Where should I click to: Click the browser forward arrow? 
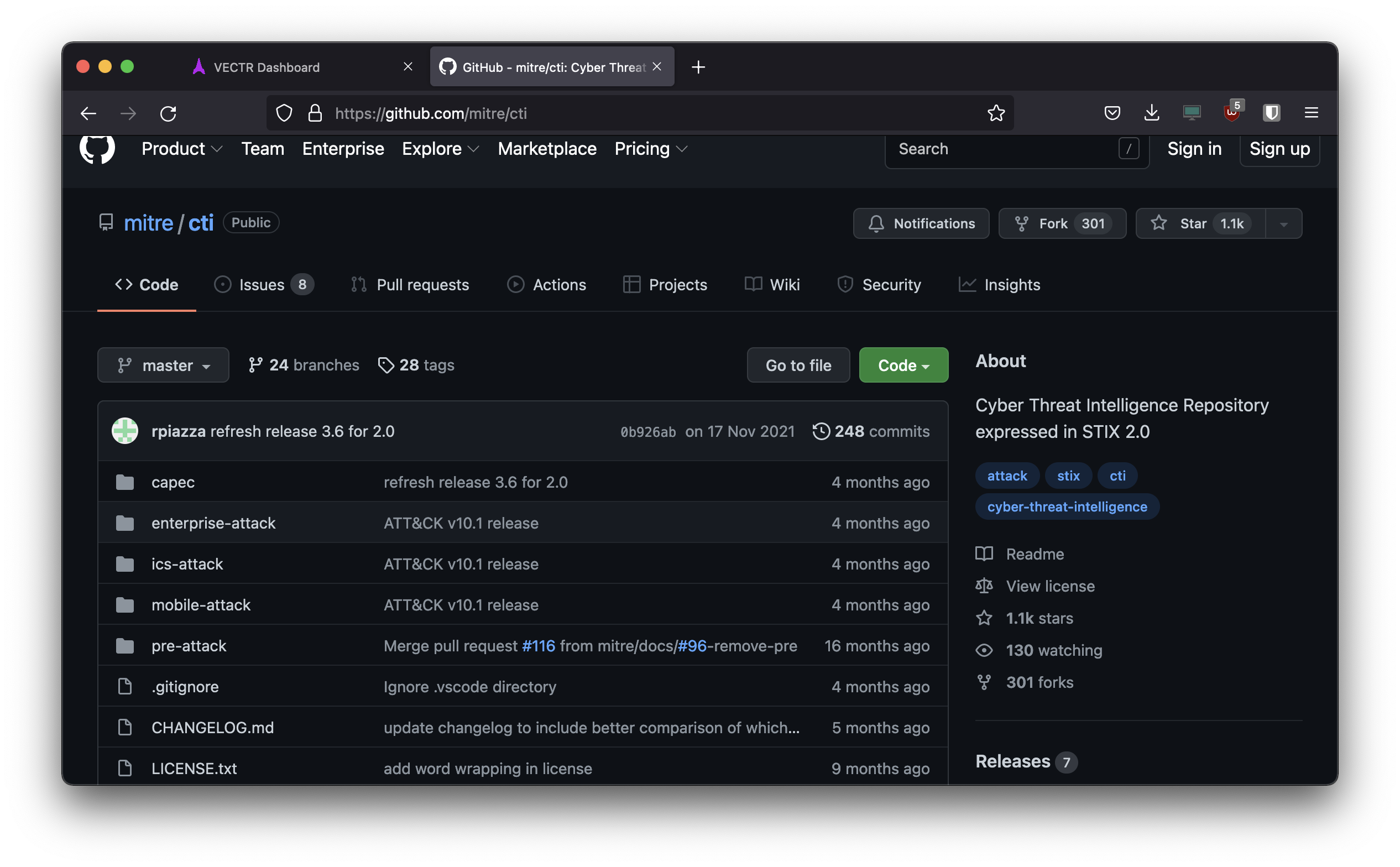point(128,113)
